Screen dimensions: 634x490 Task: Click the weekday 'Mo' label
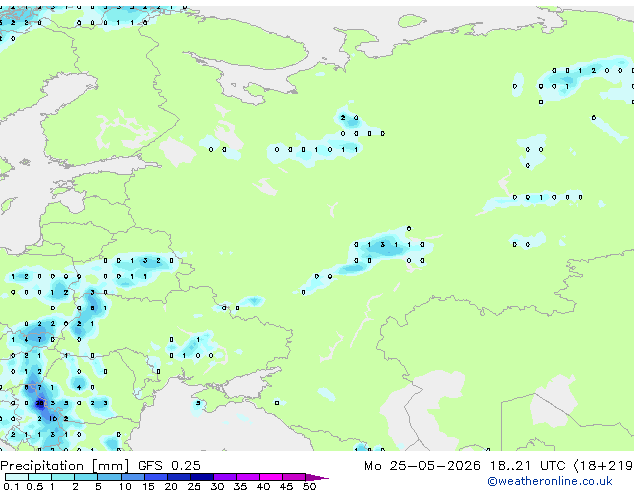point(372,466)
